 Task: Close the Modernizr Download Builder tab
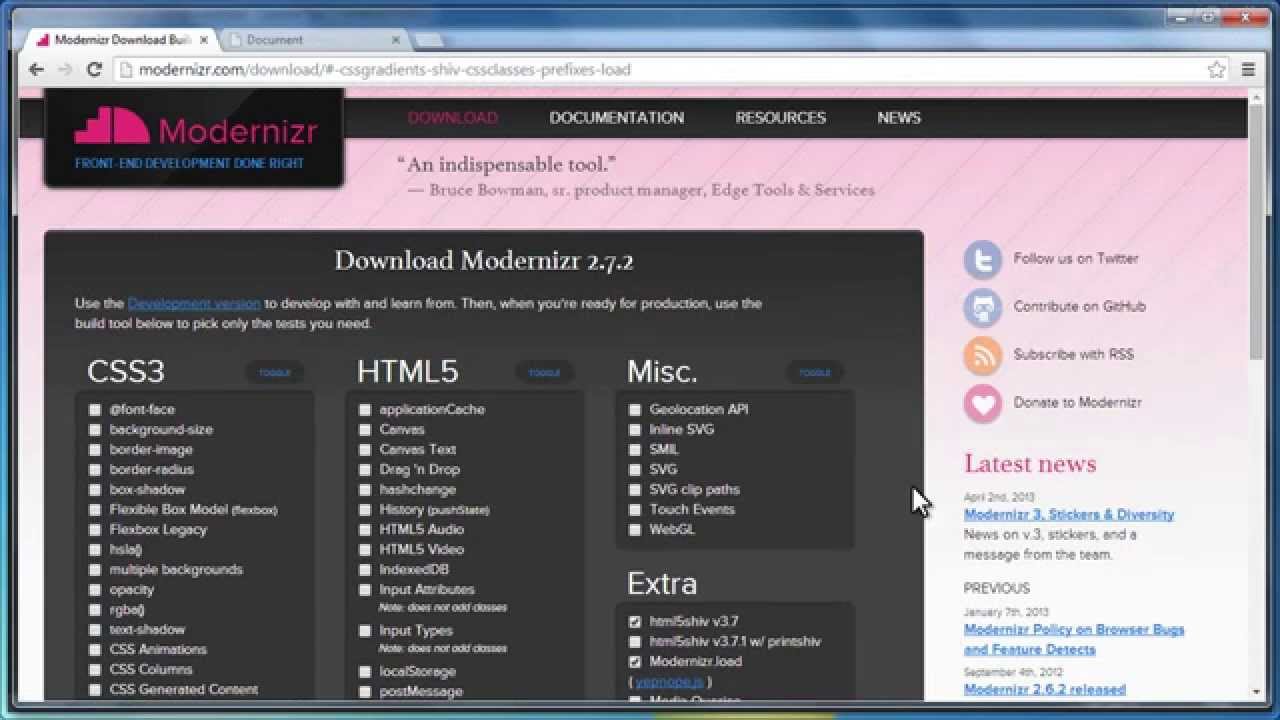point(204,40)
